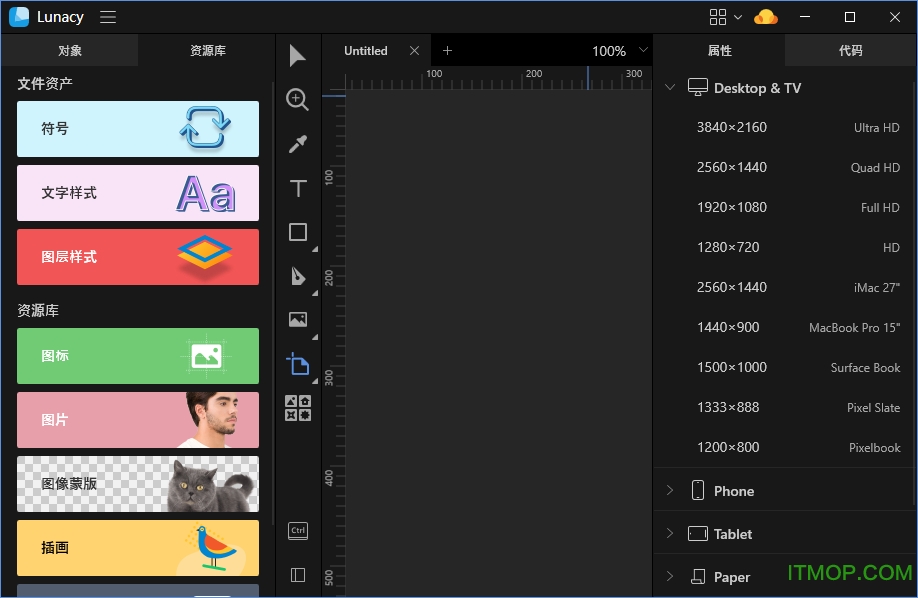Open the icons and components tool
918x598 pixels.
(298, 408)
